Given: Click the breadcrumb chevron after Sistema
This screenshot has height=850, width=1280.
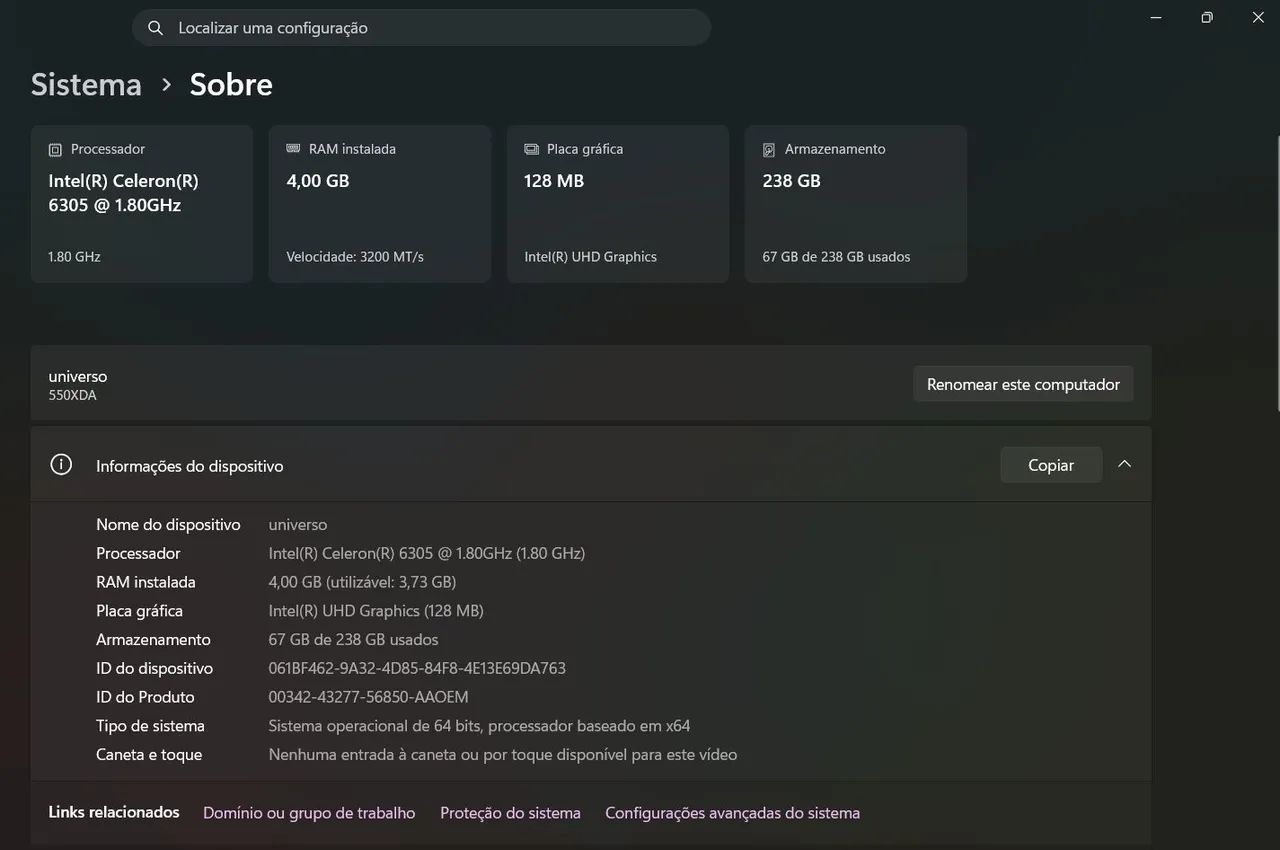Looking at the screenshot, I should tap(166, 85).
